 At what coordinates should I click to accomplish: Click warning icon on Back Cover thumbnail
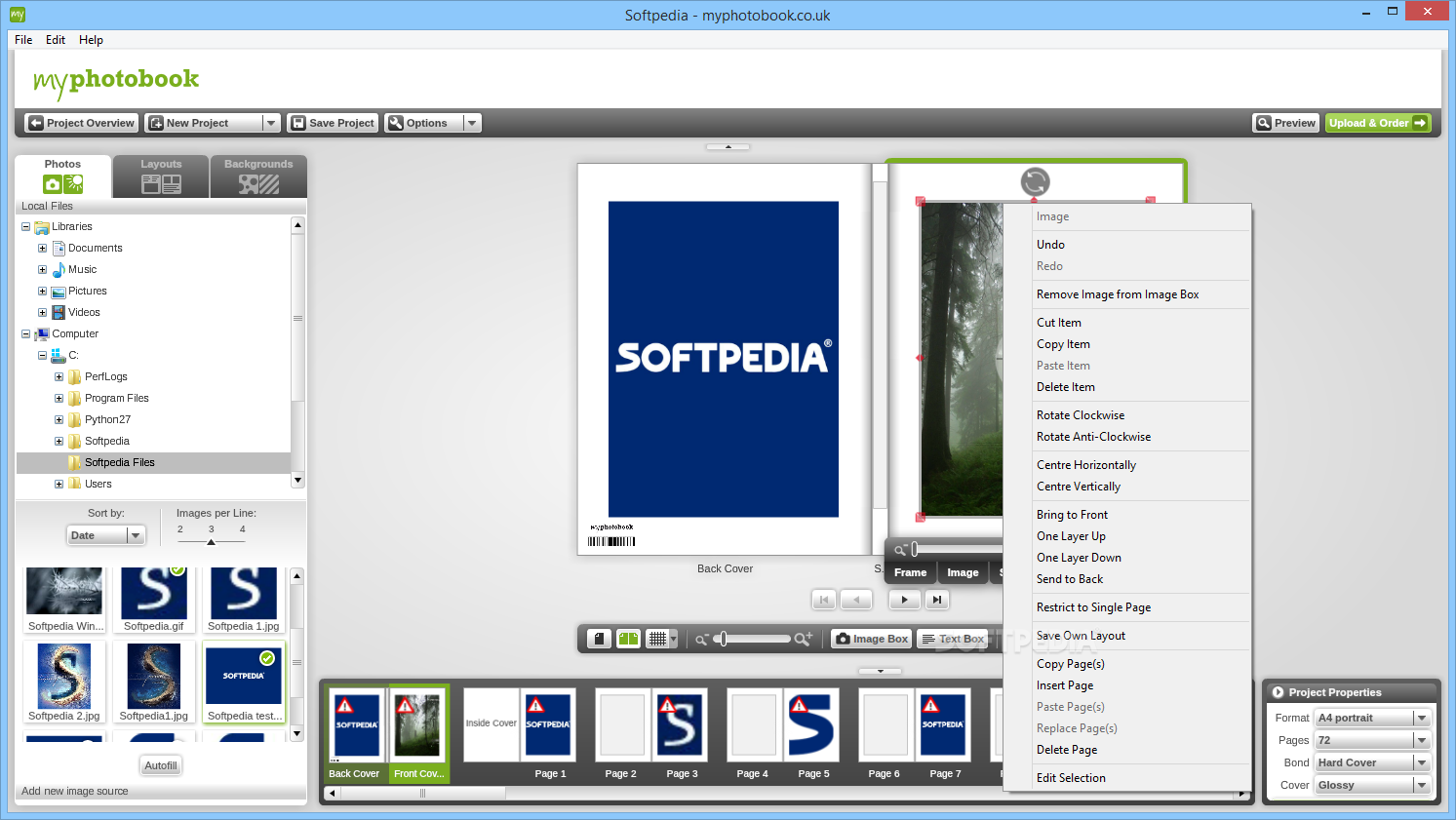tap(345, 705)
